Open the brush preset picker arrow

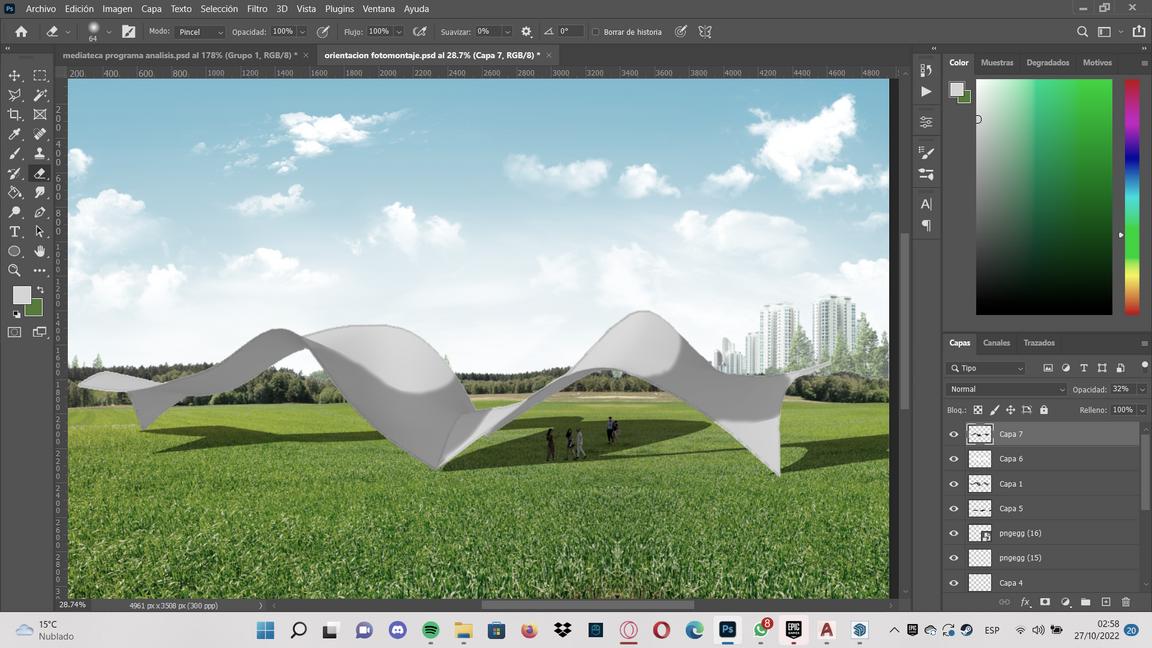point(109,32)
